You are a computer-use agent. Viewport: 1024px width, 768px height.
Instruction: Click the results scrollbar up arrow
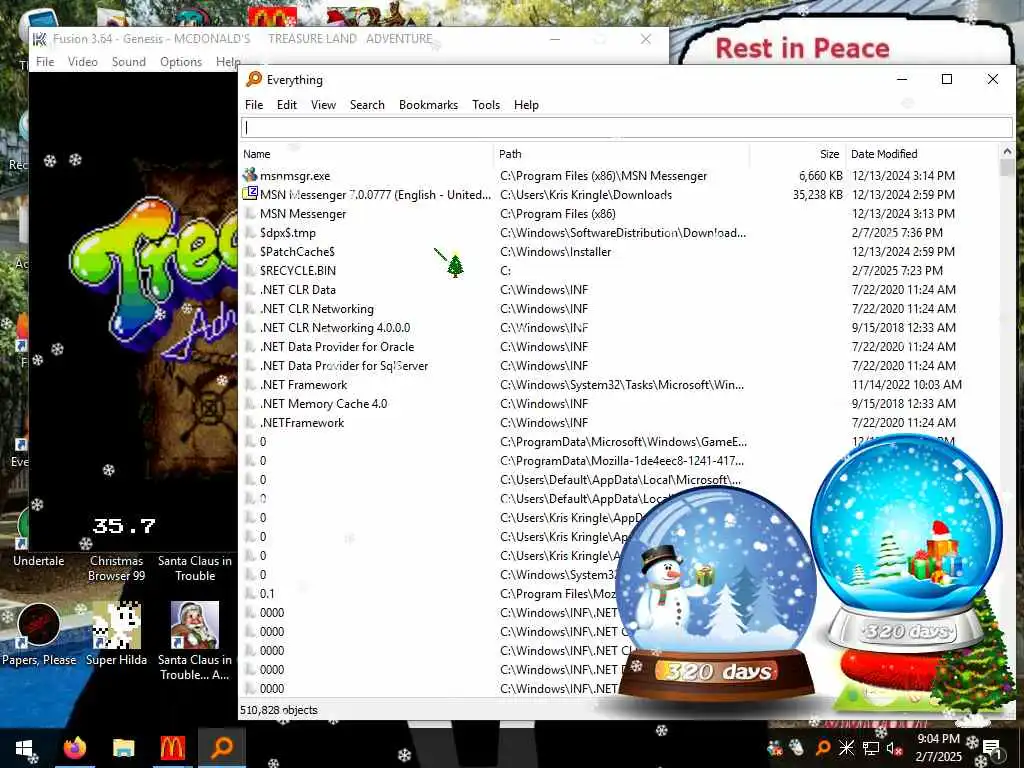(x=1006, y=152)
